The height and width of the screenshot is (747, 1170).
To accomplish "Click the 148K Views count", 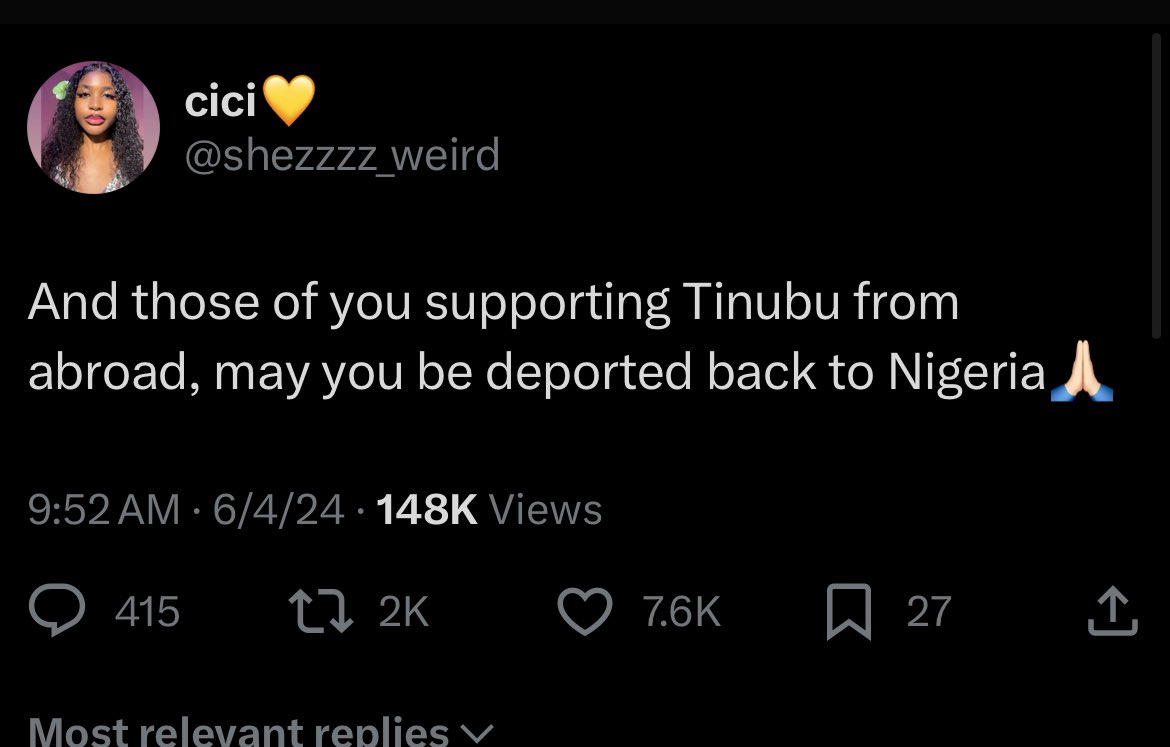I will pyautogui.click(x=489, y=510).
